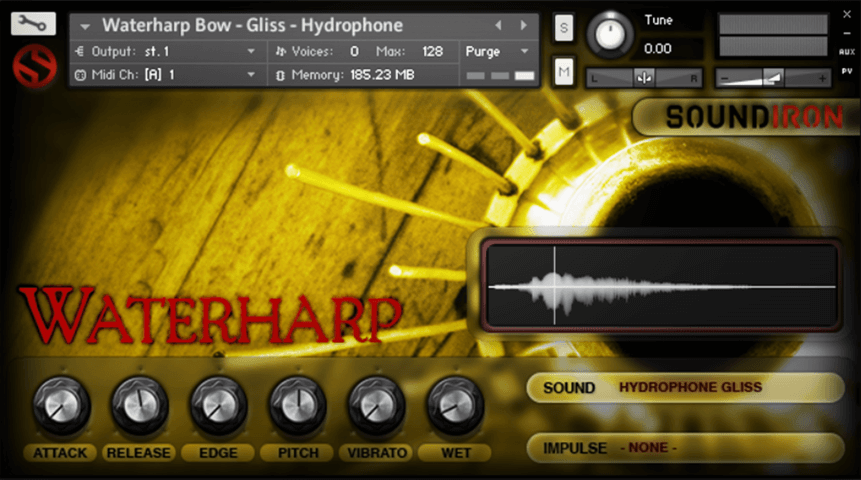Click the Vibrato knob
The width and height of the screenshot is (861, 480).
pyautogui.click(x=376, y=404)
